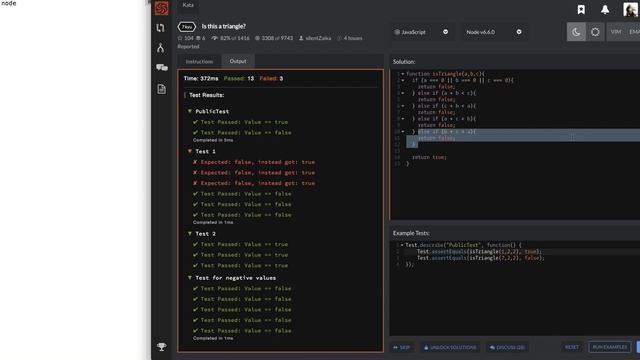Switch to the Output tab

238,61
